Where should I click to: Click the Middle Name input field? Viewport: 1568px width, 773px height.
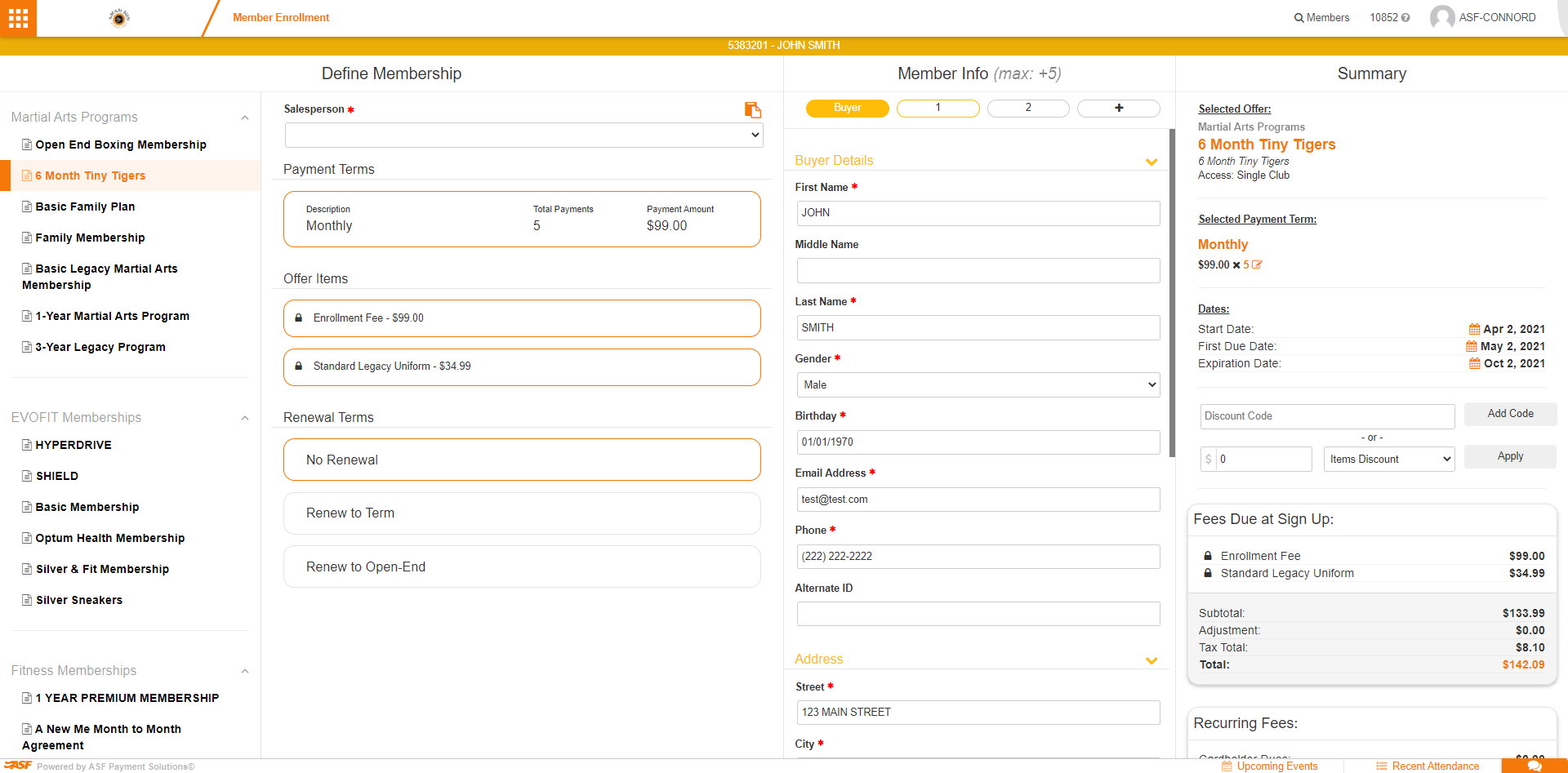pyautogui.click(x=978, y=271)
